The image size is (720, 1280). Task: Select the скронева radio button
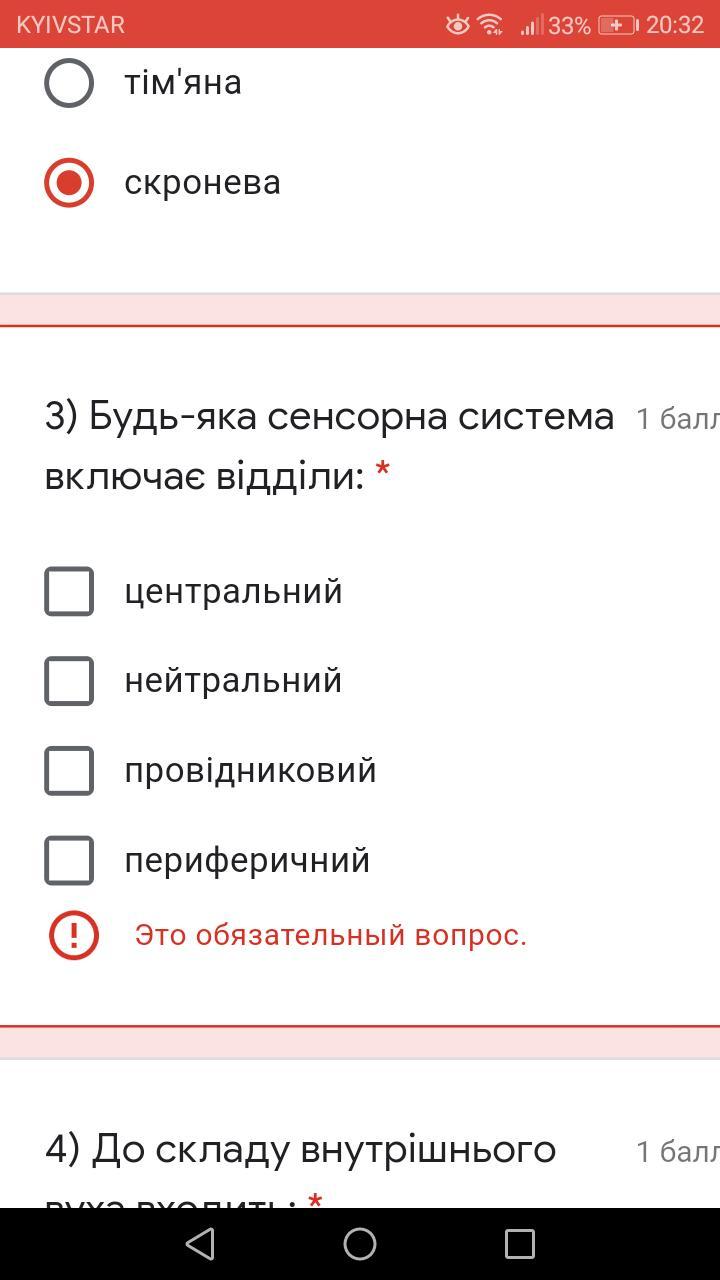[69, 182]
